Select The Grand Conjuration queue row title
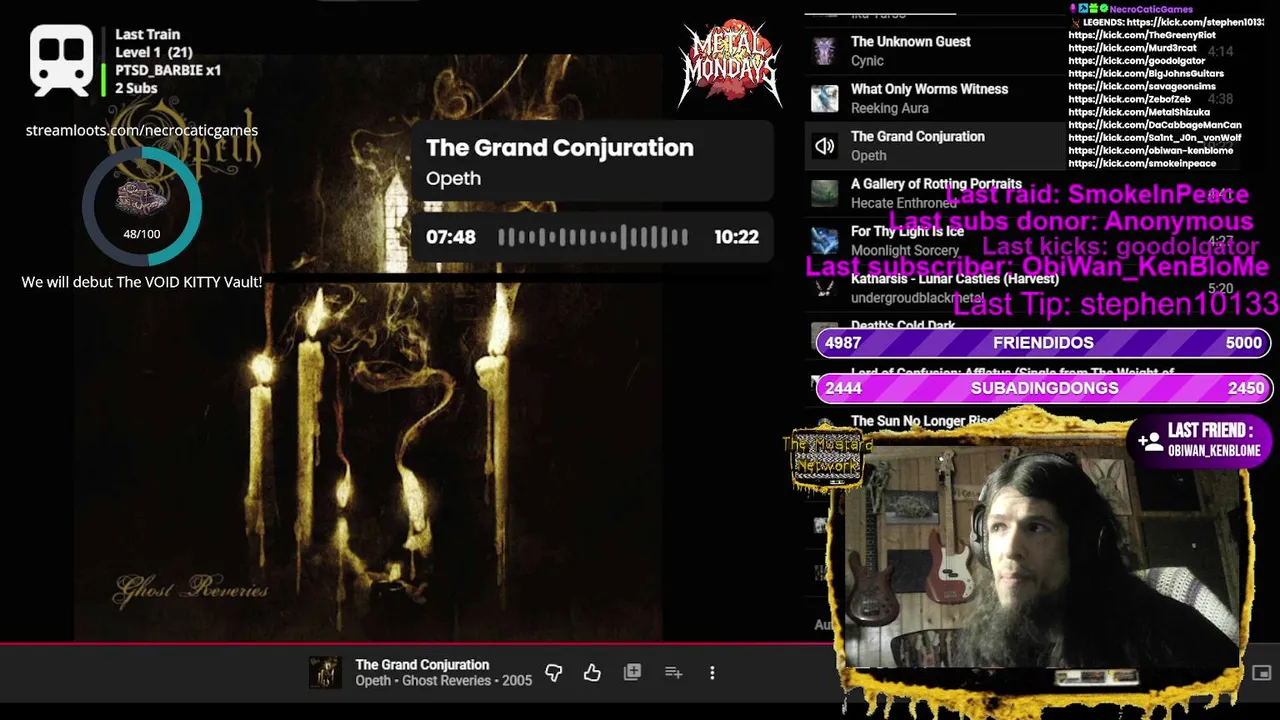1280x720 pixels. point(917,136)
